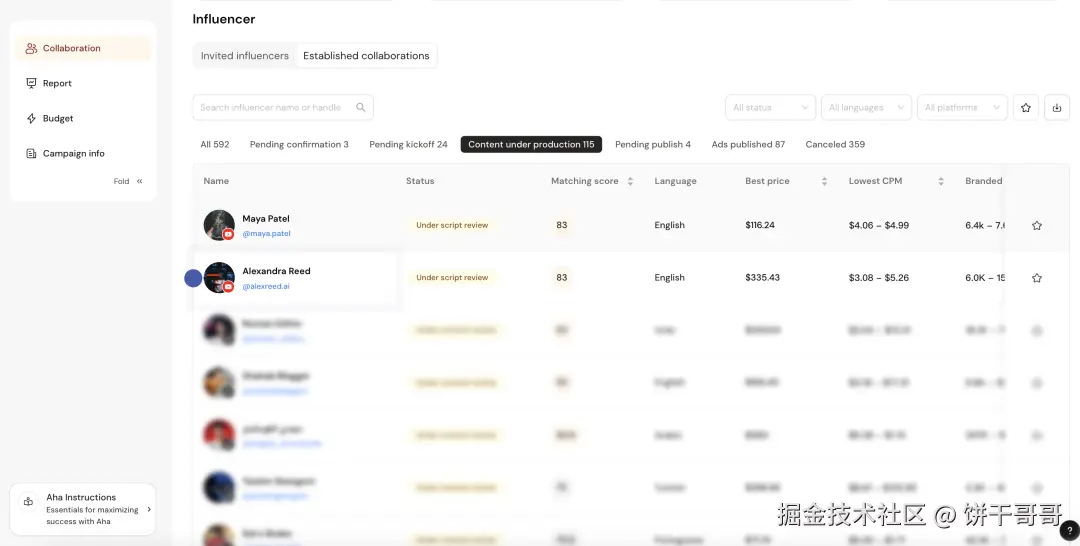This screenshot has height=546, width=1080.
Task: Select the All 592 filter tab
Action: tap(215, 145)
